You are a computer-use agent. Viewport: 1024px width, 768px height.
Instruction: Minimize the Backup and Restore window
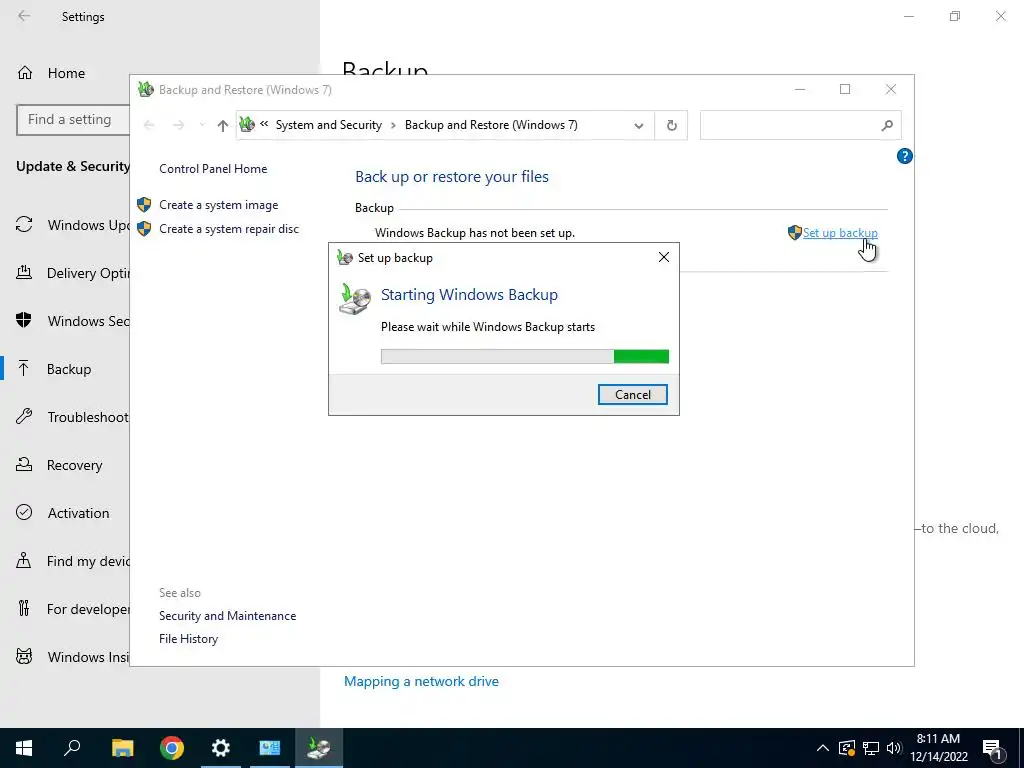click(x=800, y=89)
